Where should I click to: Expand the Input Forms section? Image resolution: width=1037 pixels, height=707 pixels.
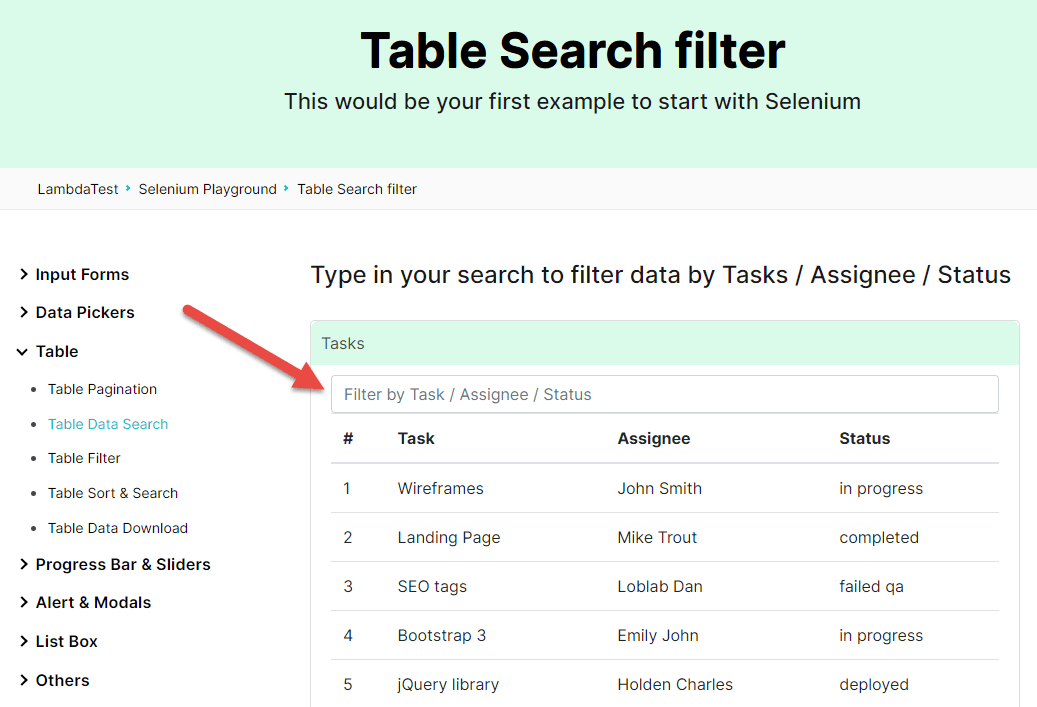pos(82,274)
